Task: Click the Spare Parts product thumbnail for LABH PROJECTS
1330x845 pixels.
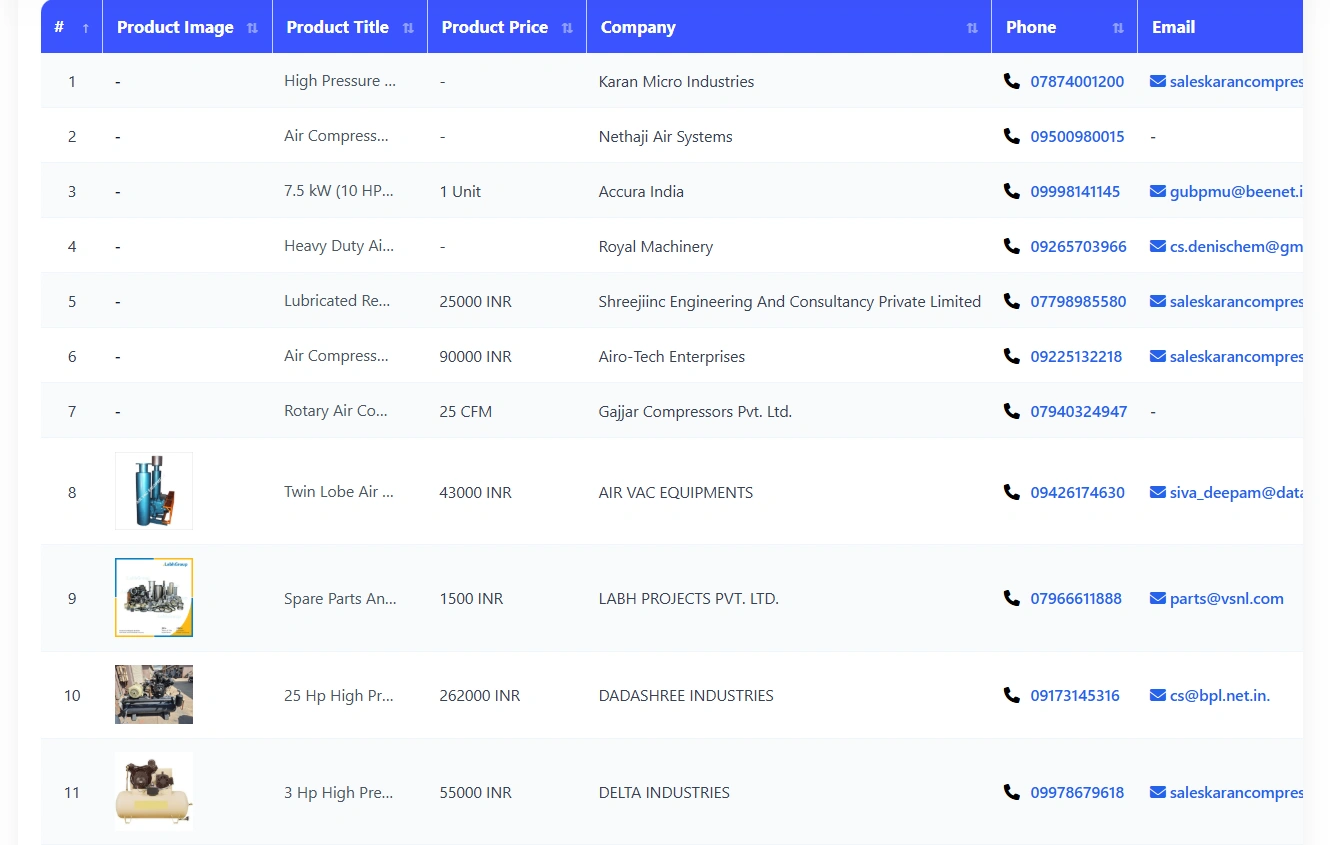Action: pyautogui.click(x=153, y=598)
